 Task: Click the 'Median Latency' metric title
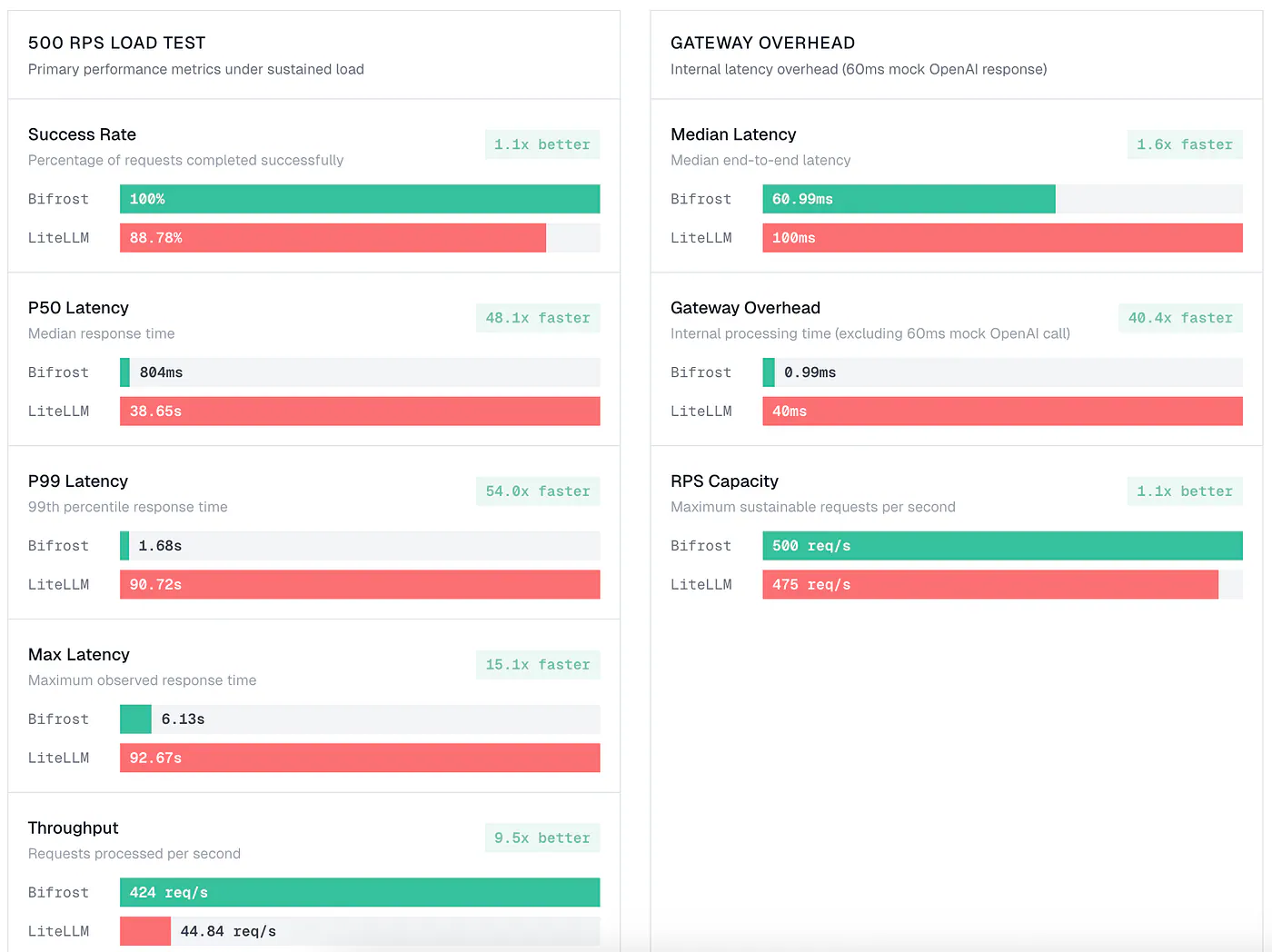click(733, 134)
